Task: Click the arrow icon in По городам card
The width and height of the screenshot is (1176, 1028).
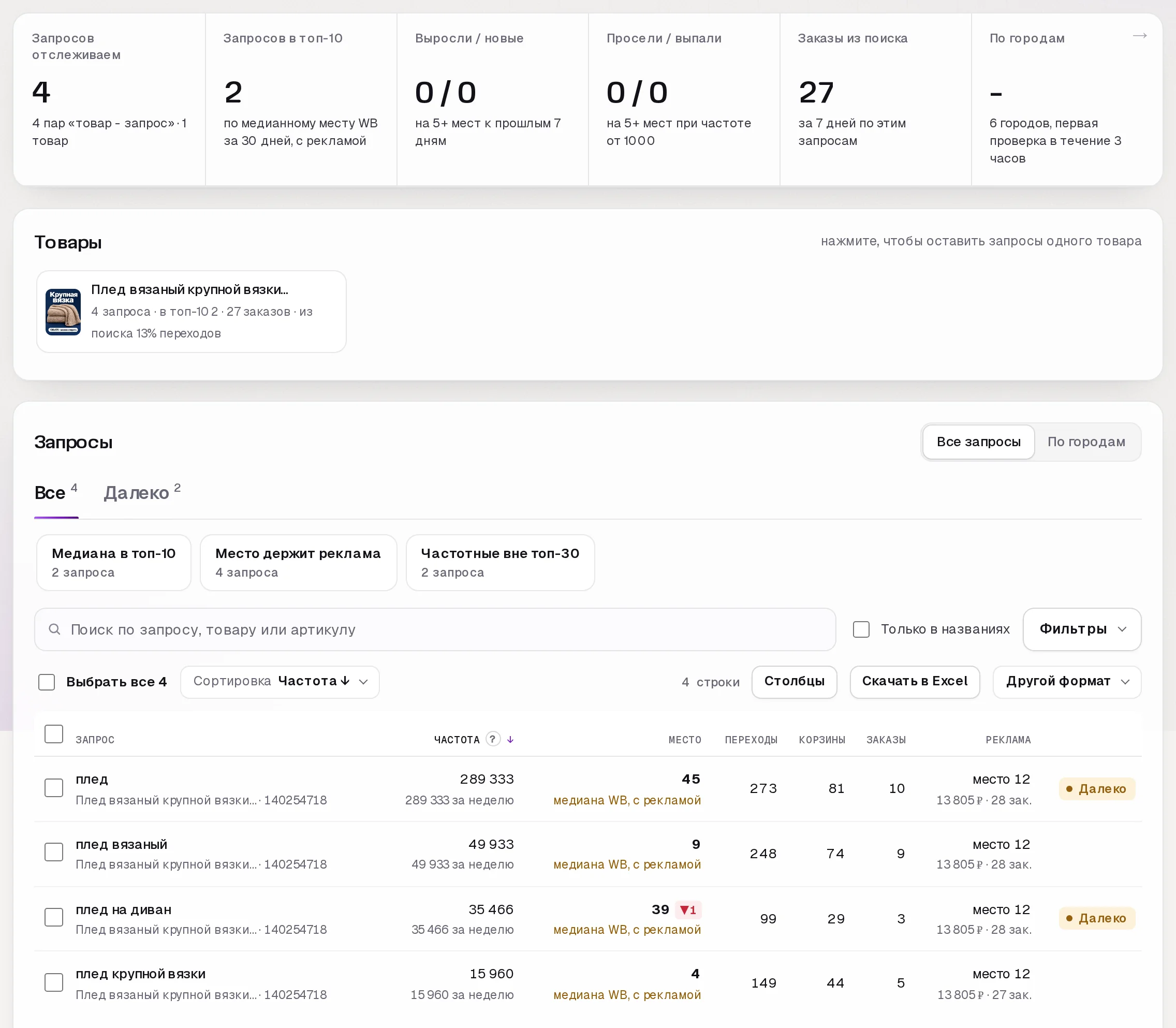Action: pos(1139,36)
